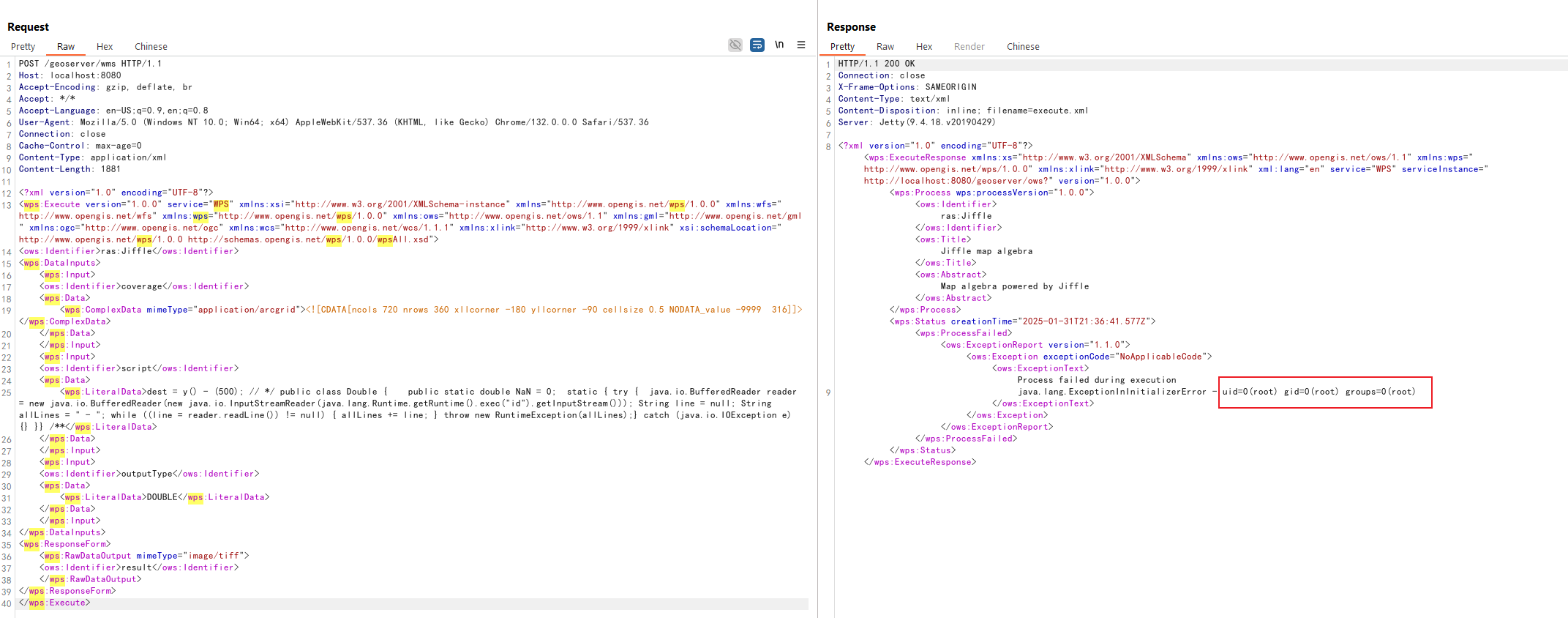Click the 'X-Frame-Options: SAMEORIGIN' header
The height and width of the screenshot is (618, 1568).
click(x=907, y=87)
